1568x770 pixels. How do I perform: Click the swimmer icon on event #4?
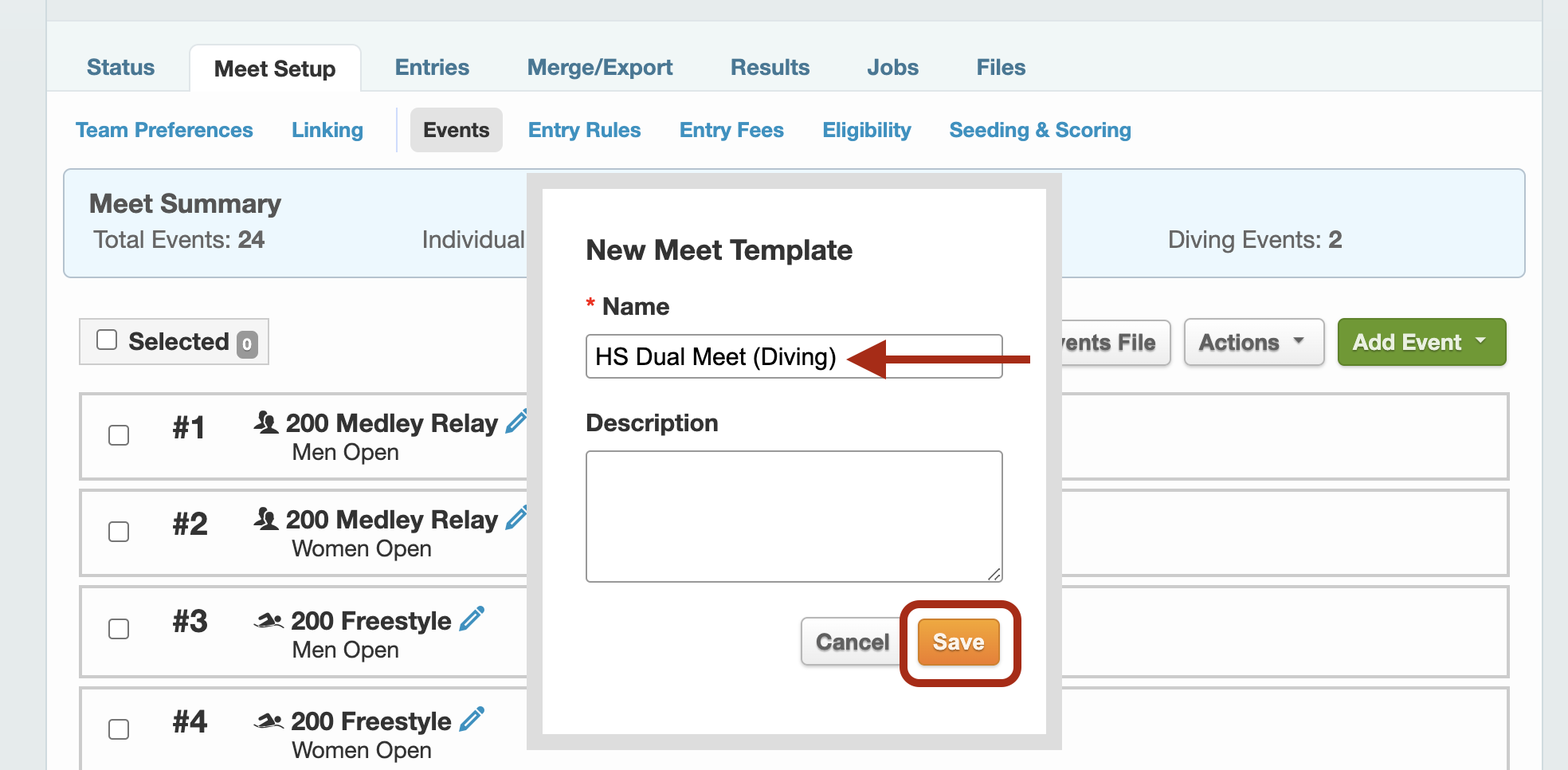(x=270, y=720)
